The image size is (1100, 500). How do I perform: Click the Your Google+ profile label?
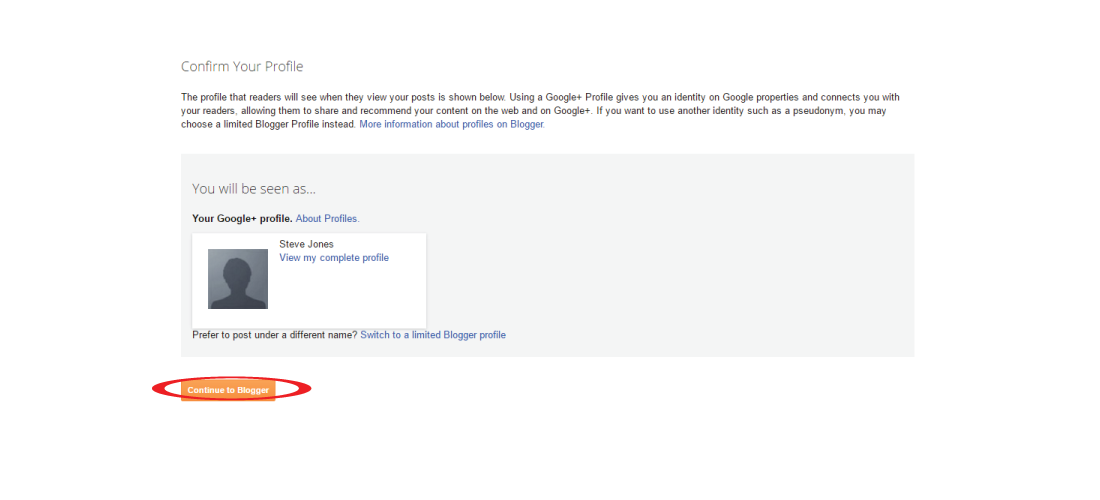[x=242, y=219]
